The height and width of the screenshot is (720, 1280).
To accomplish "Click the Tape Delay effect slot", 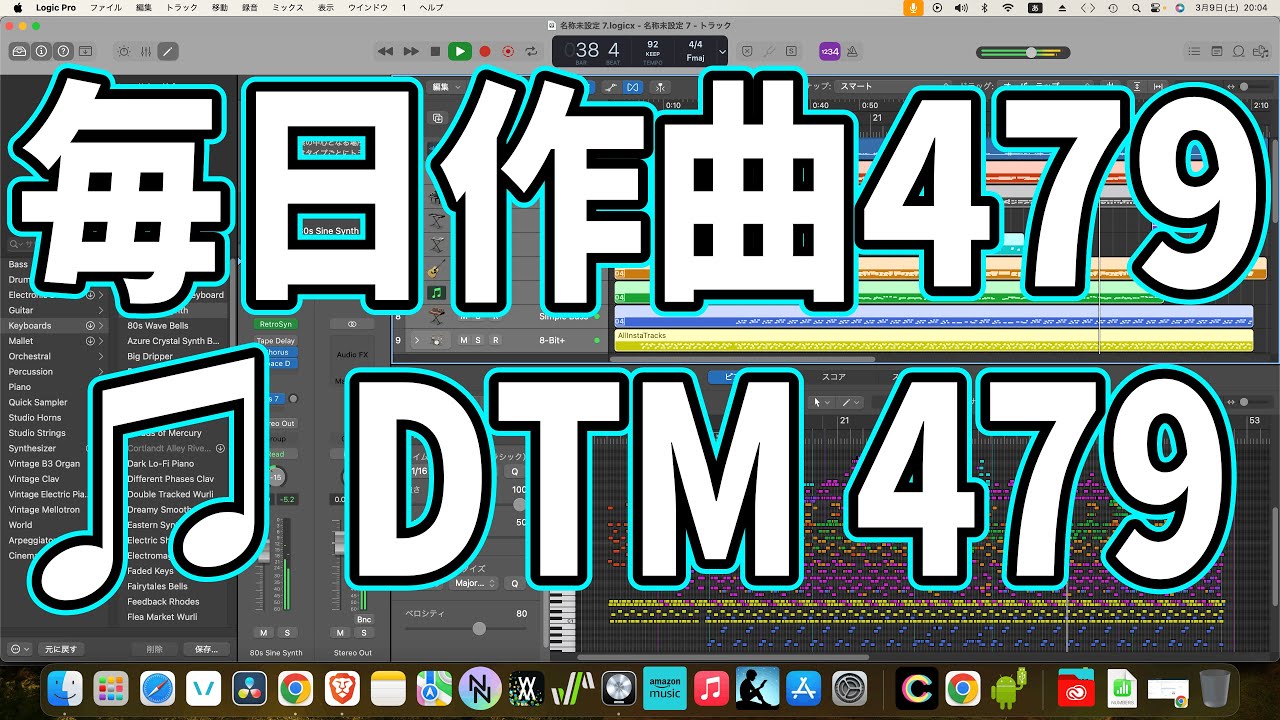I will click(x=275, y=341).
